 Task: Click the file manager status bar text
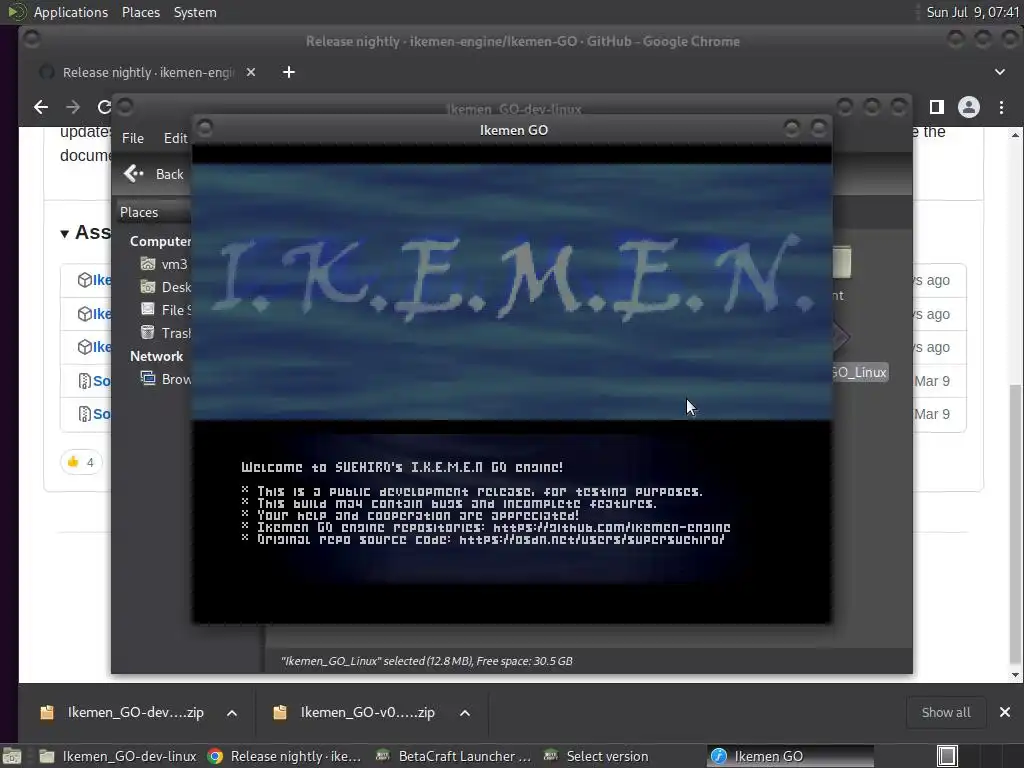(426, 661)
